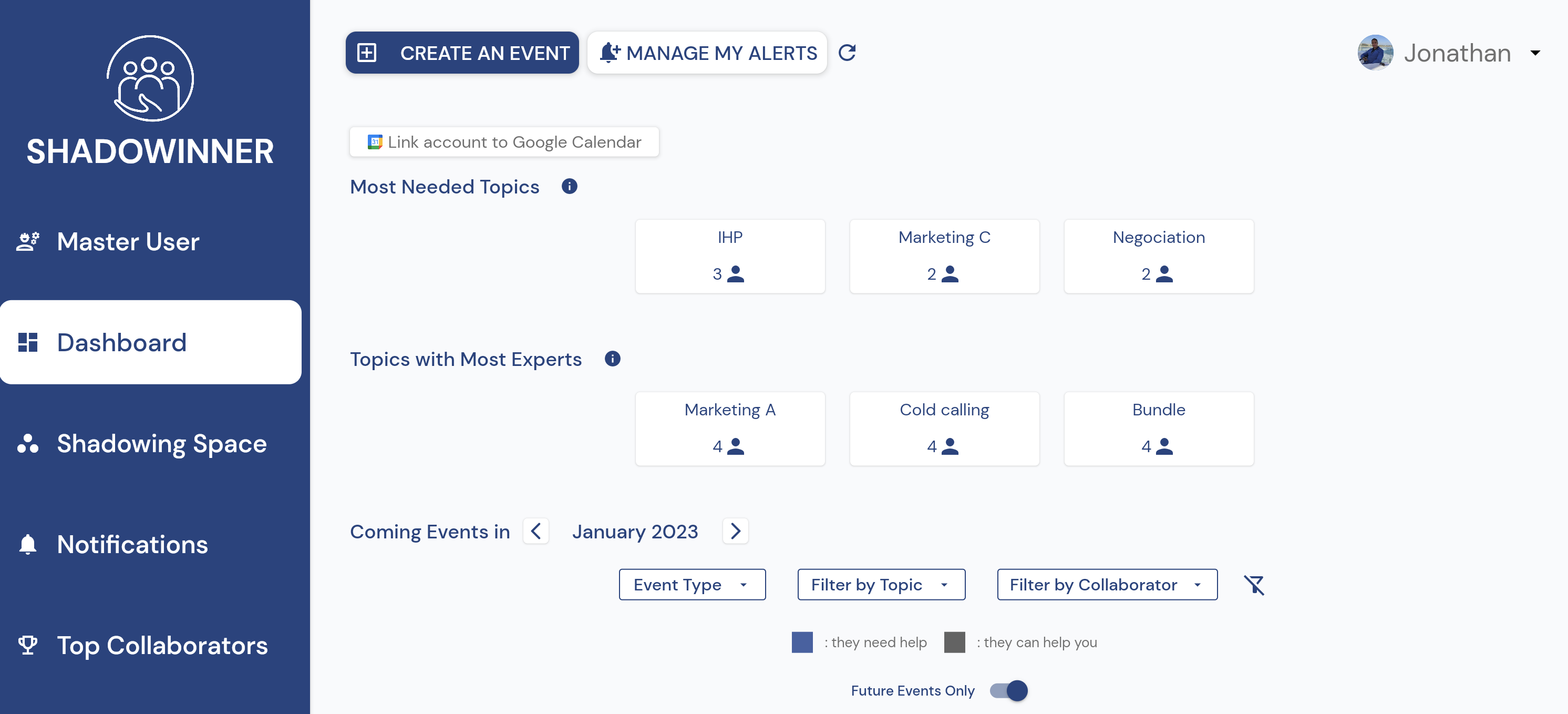The image size is (1568, 714).
Task: Go to the next month with the right chevron
Action: tap(735, 531)
